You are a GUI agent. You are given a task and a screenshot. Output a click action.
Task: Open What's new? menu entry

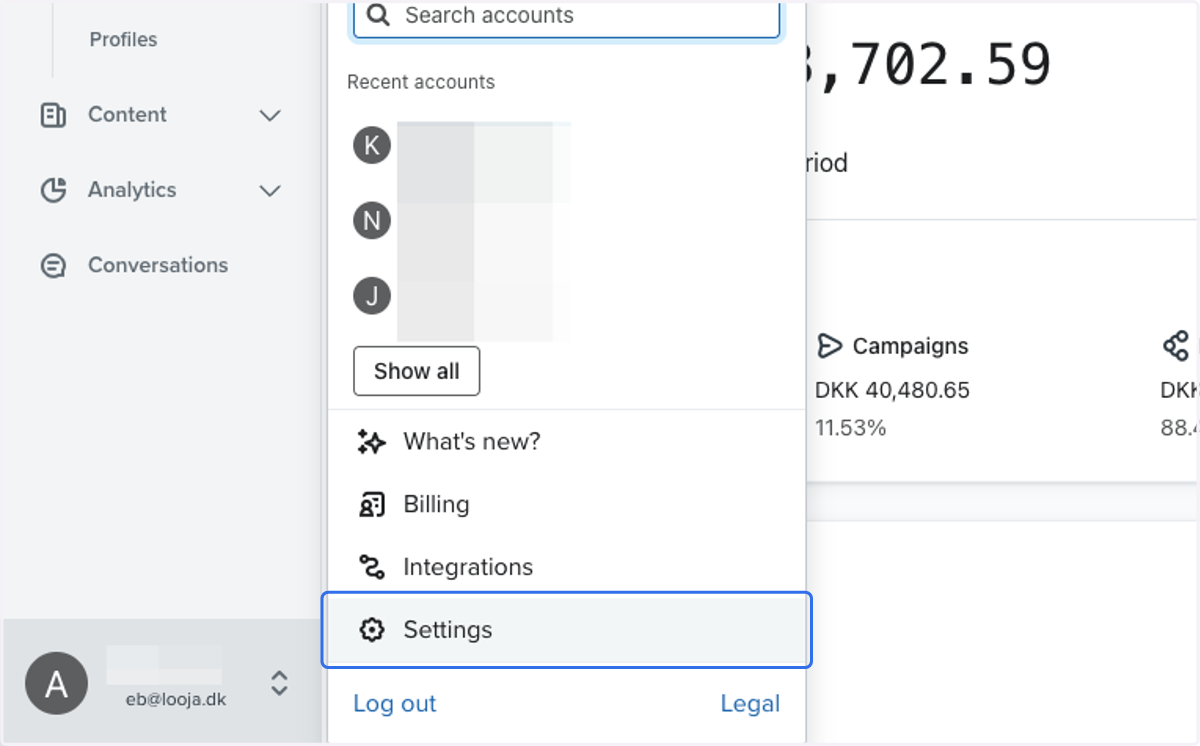point(566,442)
